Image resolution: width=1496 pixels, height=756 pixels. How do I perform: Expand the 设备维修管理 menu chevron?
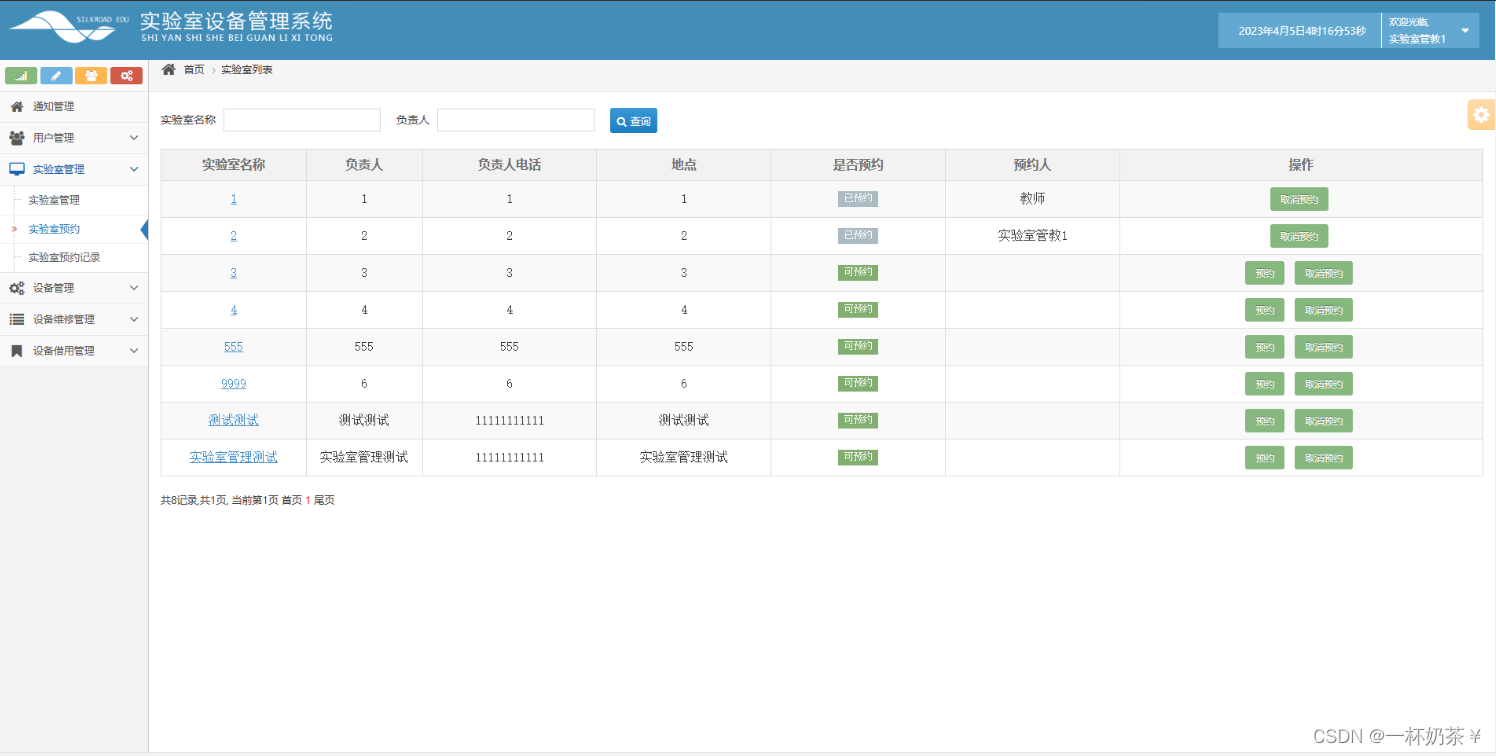pos(134,319)
